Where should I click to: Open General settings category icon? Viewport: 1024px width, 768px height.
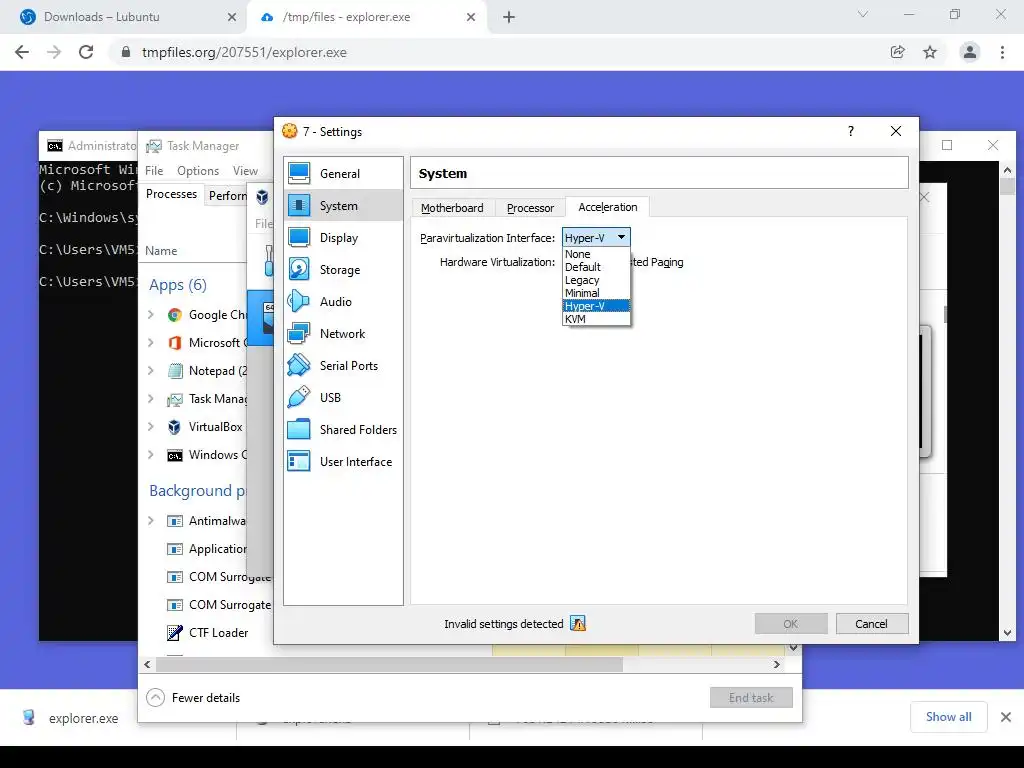tap(299, 173)
